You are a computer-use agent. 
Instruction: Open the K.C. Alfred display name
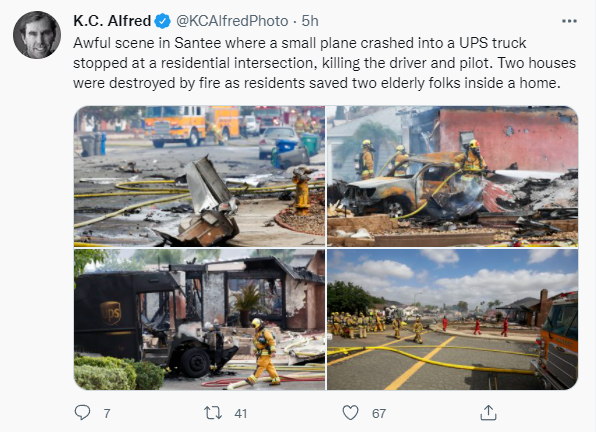pos(112,21)
